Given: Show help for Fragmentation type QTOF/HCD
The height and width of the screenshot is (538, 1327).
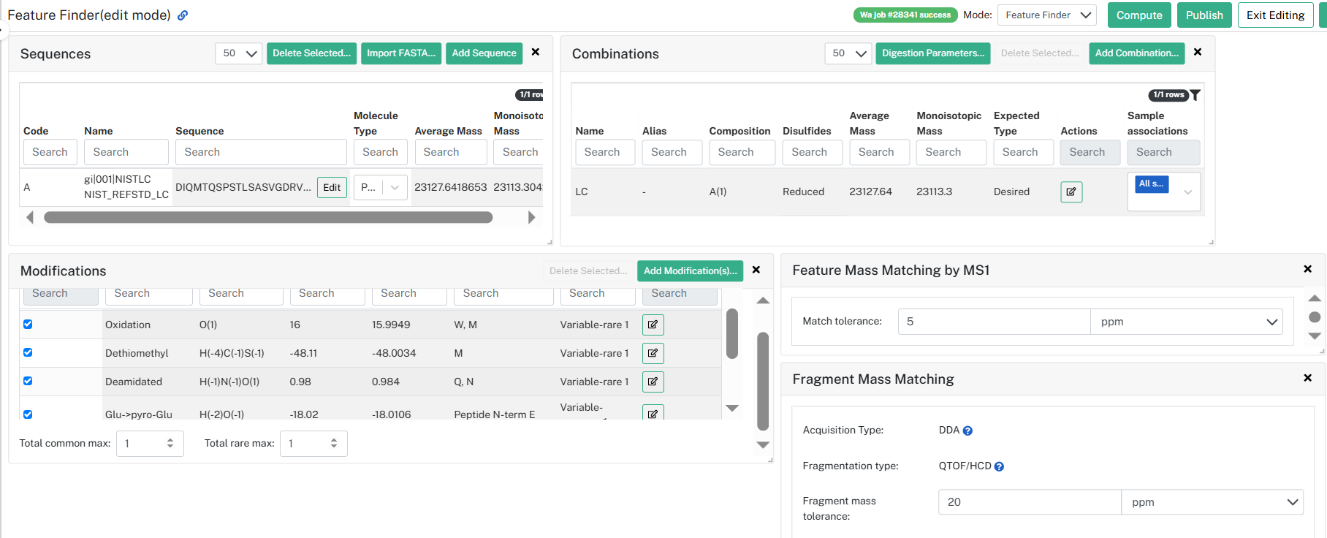Looking at the screenshot, I should click(x=999, y=466).
